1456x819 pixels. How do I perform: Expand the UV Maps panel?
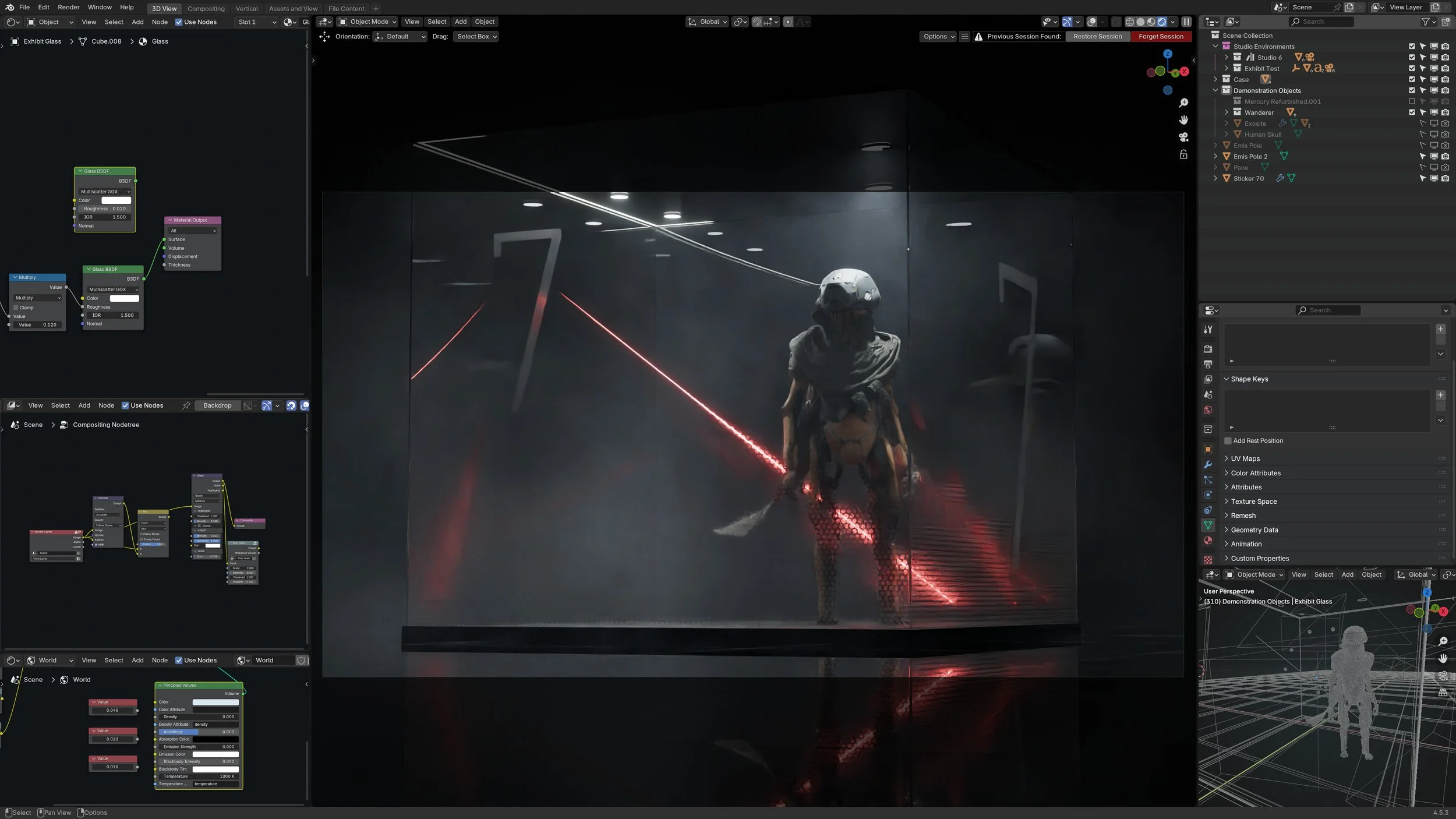[x=1245, y=459]
